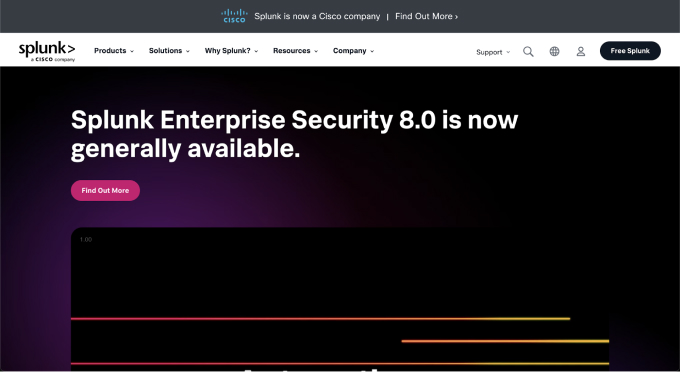Click the 1.00 axis label on the chart
Screen dimensions: 680x372
pyautogui.click(x=86, y=239)
